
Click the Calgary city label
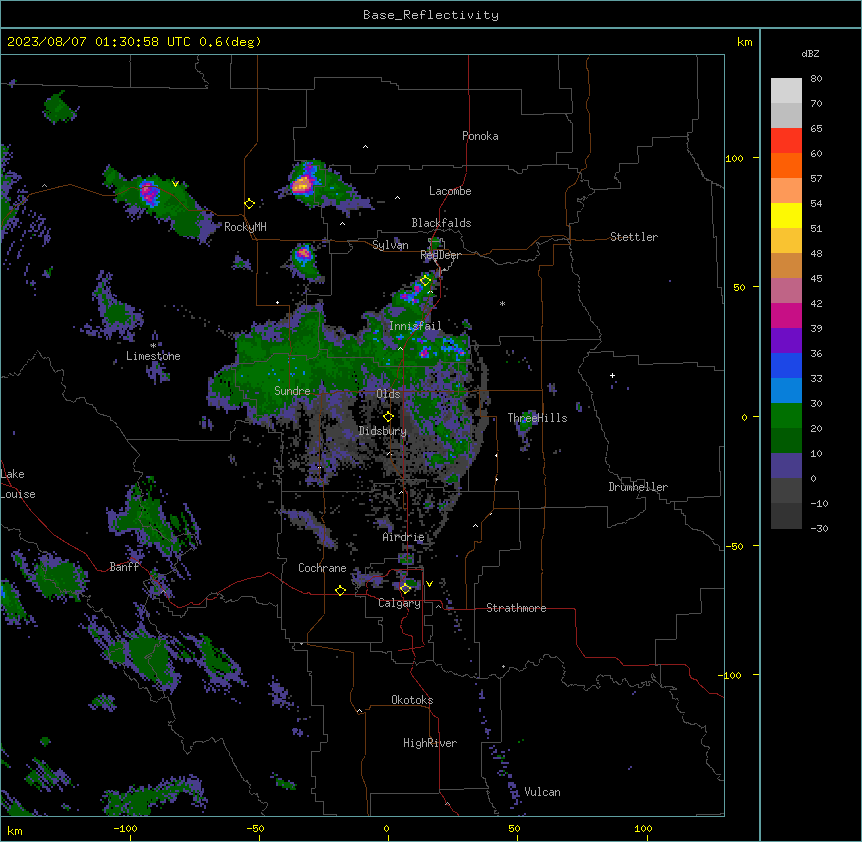point(399,603)
